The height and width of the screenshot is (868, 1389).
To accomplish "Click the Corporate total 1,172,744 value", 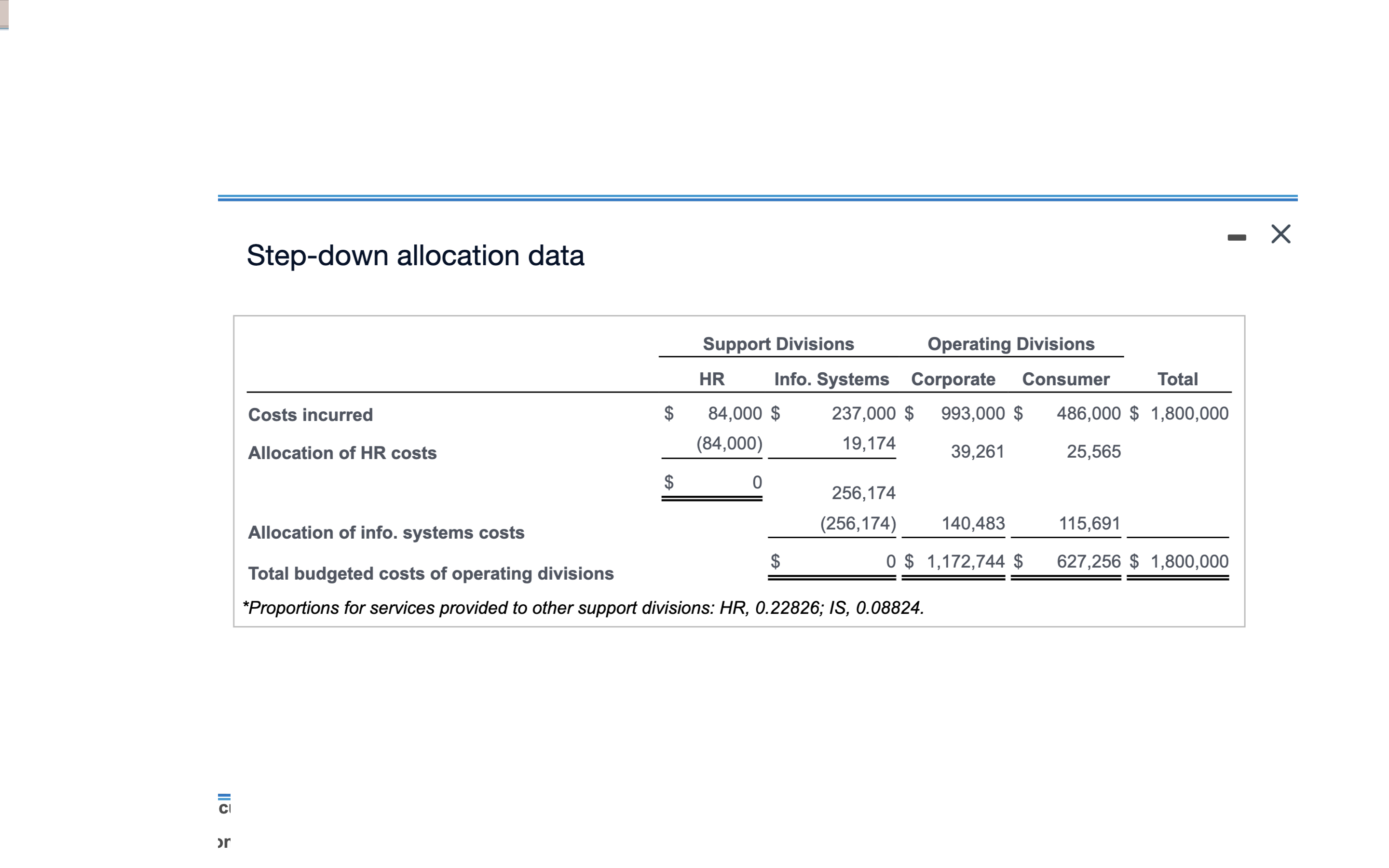I will tap(966, 561).
